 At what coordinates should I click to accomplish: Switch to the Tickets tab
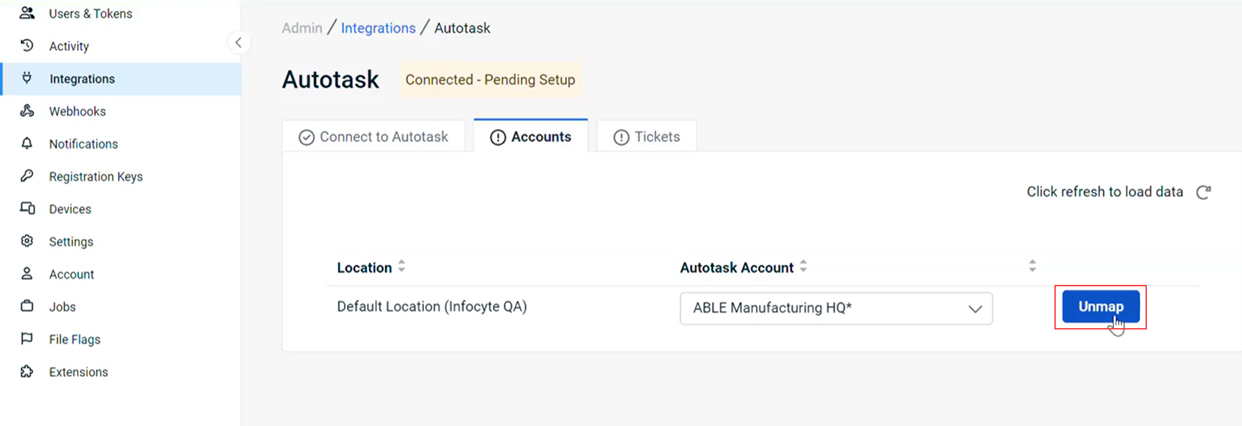pyautogui.click(x=647, y=137)
